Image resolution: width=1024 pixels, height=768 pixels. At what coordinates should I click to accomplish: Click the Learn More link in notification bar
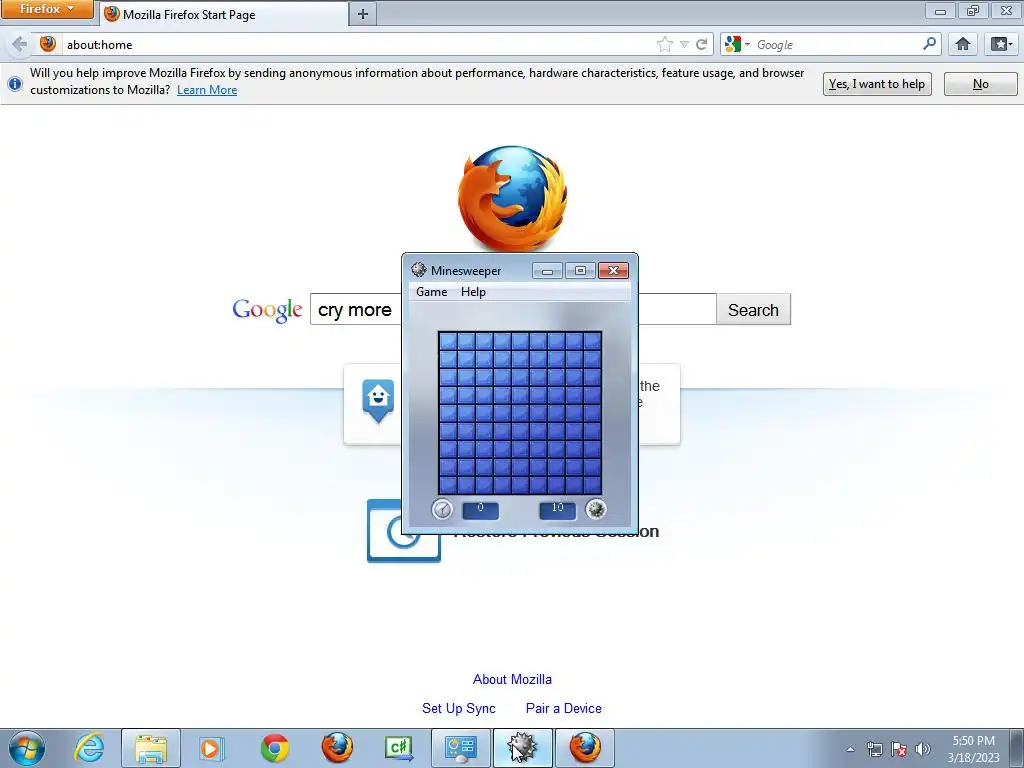[207, 90]
